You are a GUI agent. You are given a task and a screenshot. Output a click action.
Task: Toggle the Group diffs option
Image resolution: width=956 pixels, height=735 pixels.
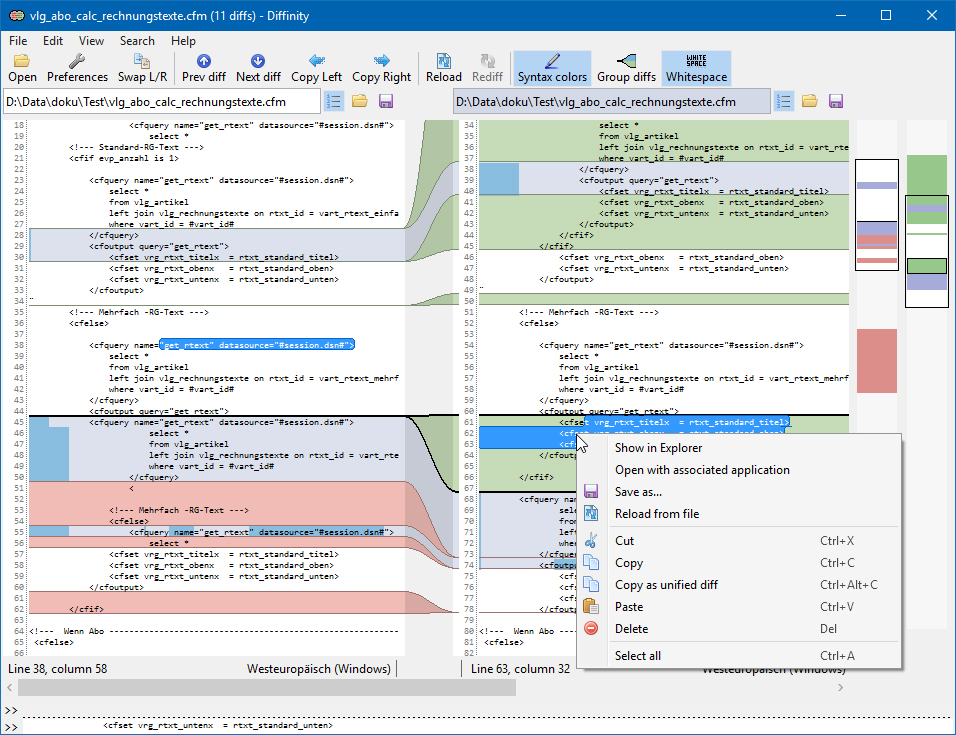[x=626, y=68]
